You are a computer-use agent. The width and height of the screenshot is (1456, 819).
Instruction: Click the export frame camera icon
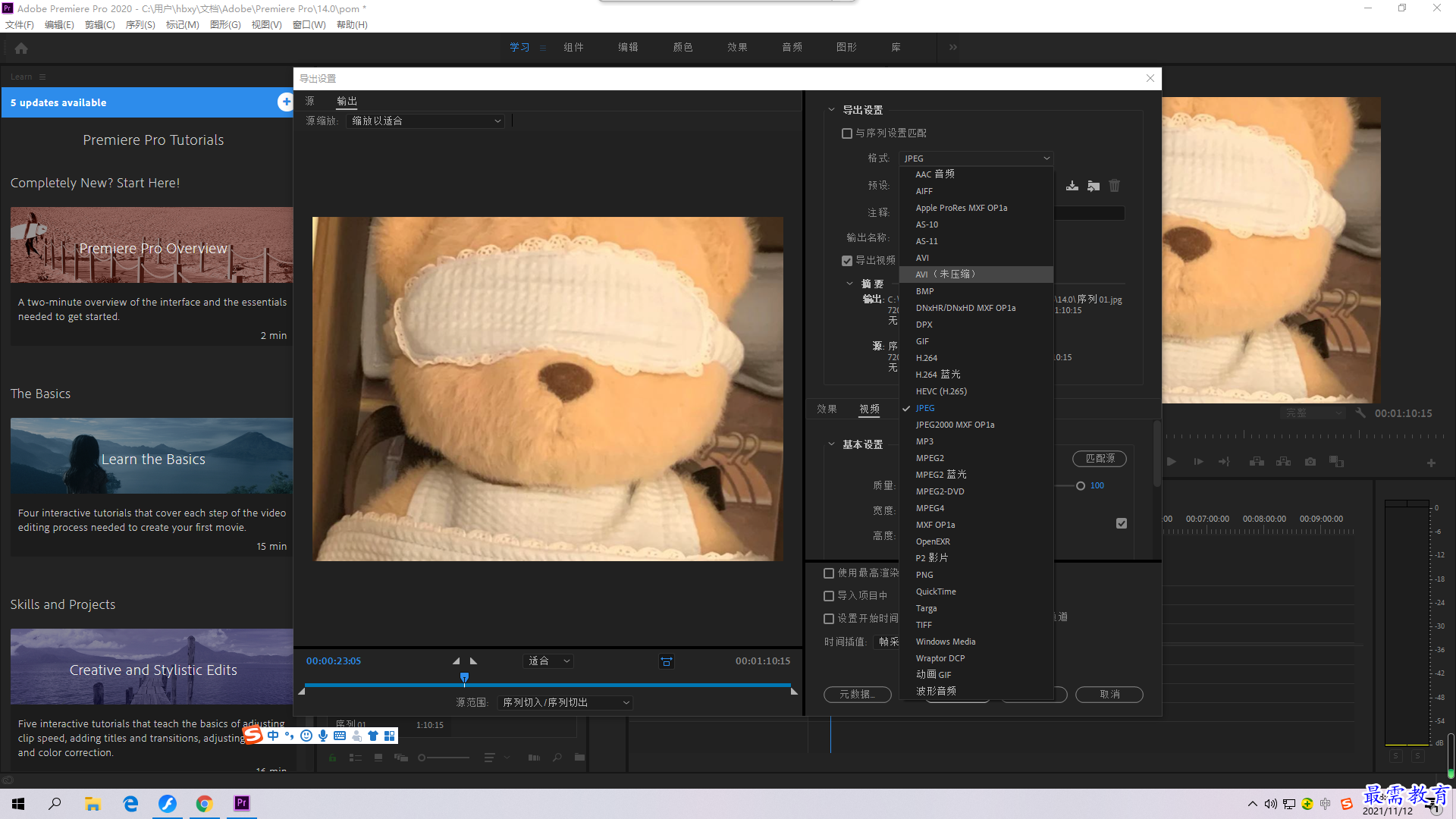point(1310,462)
